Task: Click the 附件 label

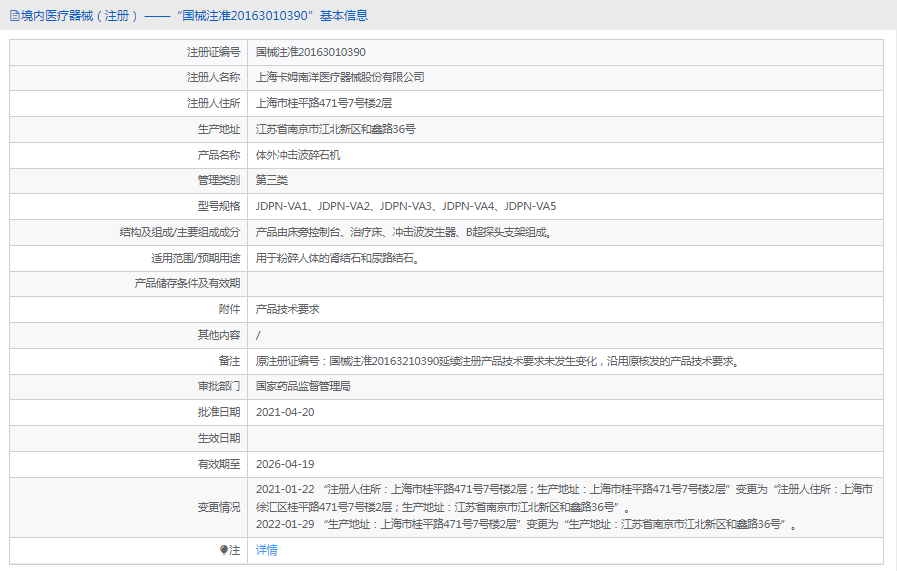Action: (x=229, y=309)
